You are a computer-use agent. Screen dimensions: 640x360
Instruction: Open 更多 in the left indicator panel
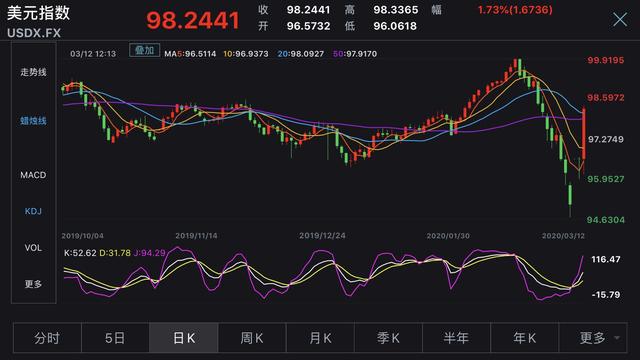pyautogui.click(x=33, y=284)
